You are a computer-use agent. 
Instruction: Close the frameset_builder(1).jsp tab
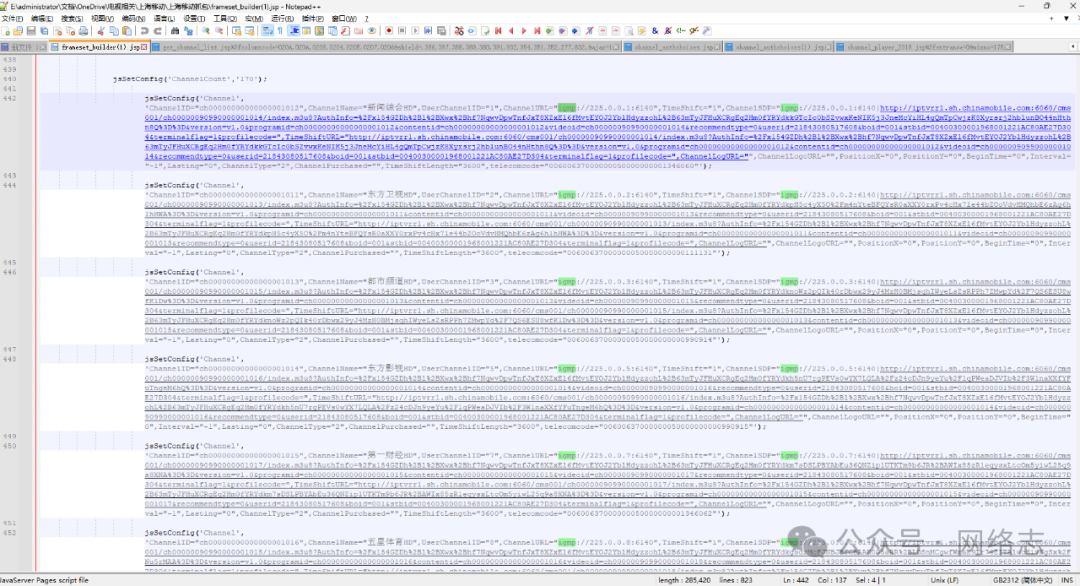click(x=144, y=47)
